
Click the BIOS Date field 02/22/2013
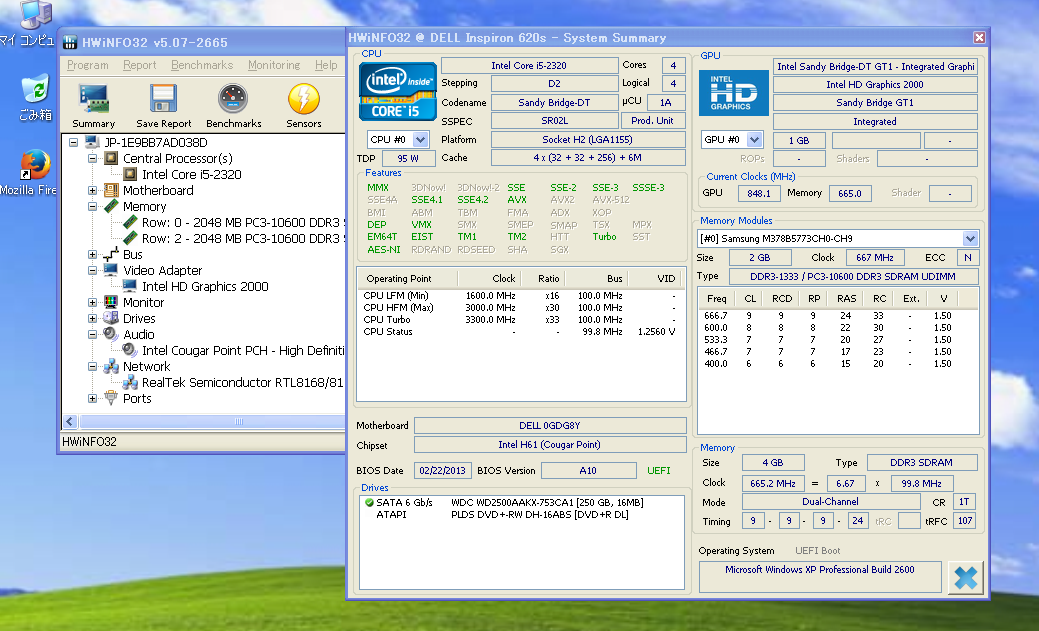[443, 471]
